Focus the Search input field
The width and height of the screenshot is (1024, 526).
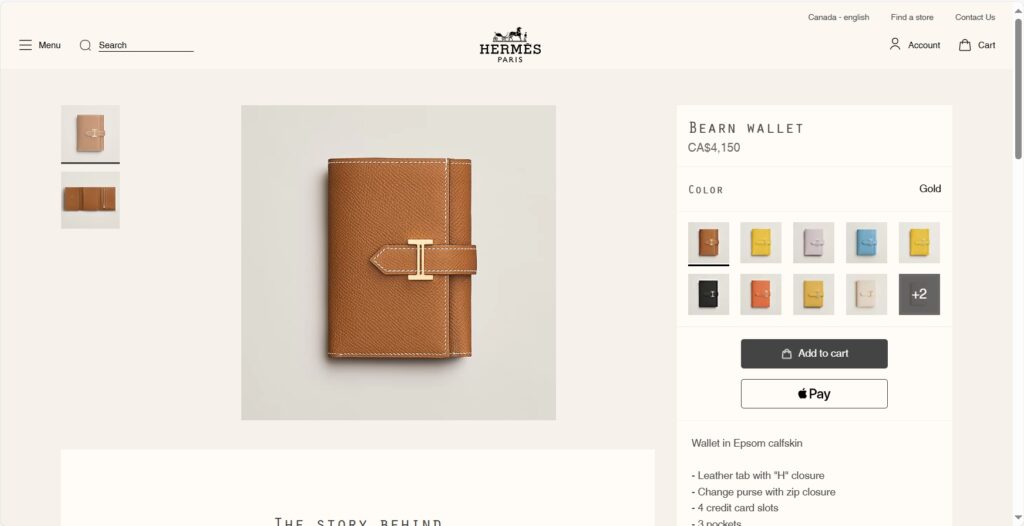point(146,45)
